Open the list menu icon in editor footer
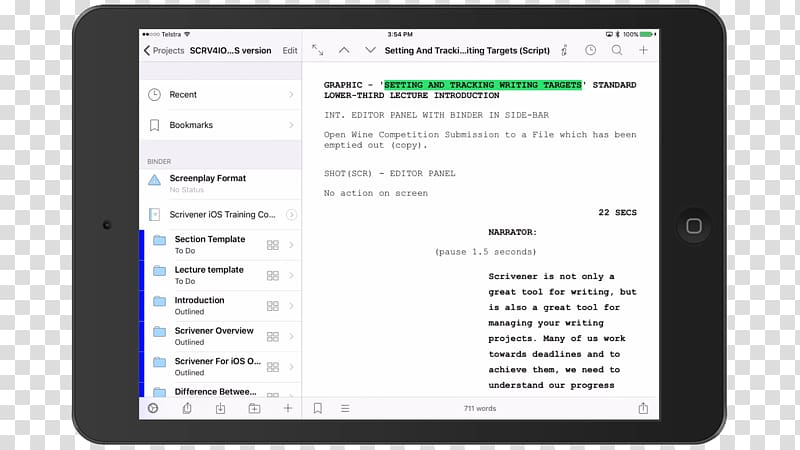The width and height of the screenshot is (800, 450). coord(345,408)
